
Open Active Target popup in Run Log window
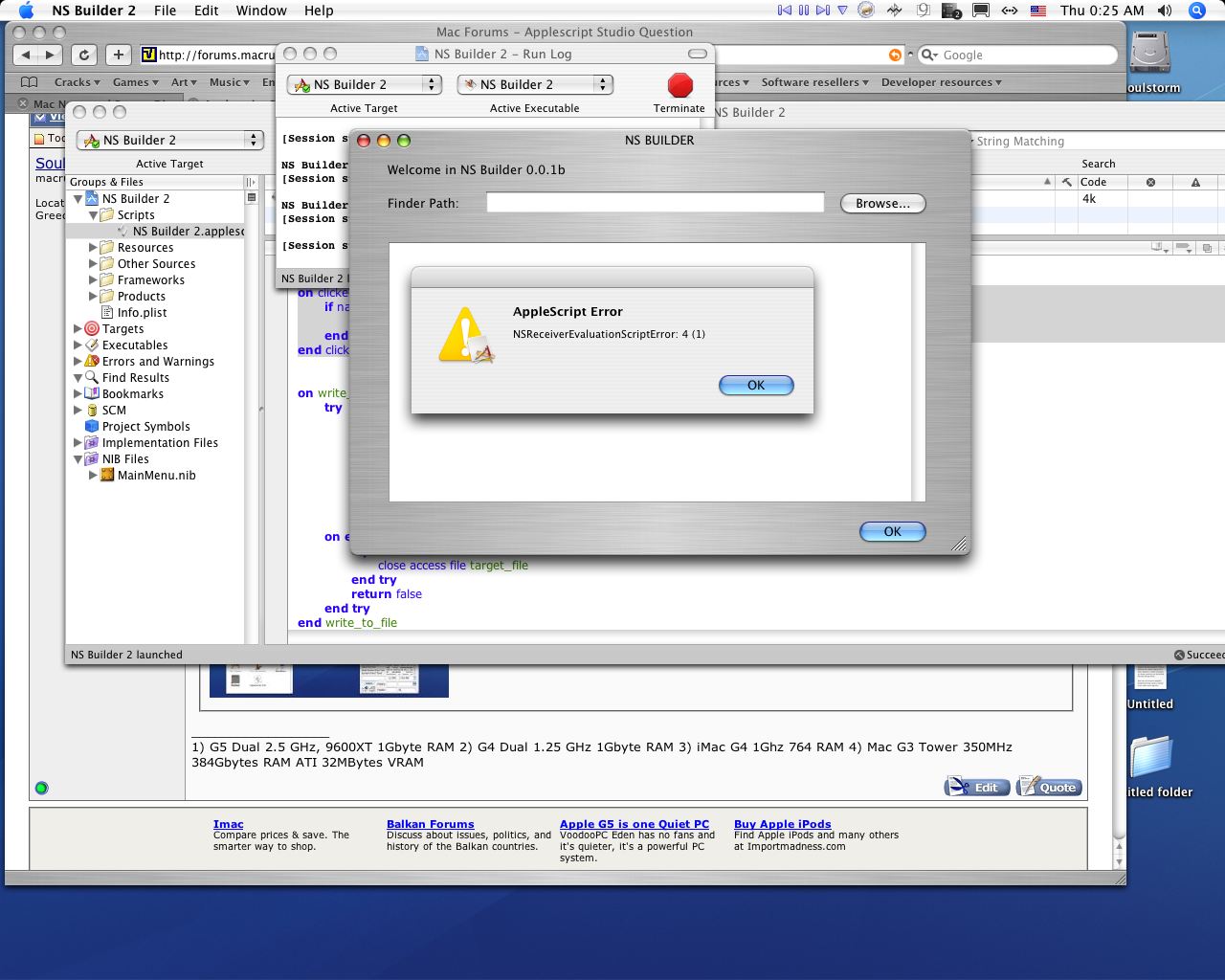click(365, 84)
